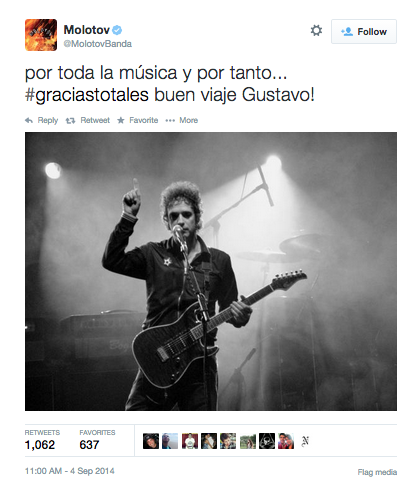The image size is (420, 494).
Task: Open the @MolotovBanda handle
Action: pyautogui.click(x=97, y=44)
